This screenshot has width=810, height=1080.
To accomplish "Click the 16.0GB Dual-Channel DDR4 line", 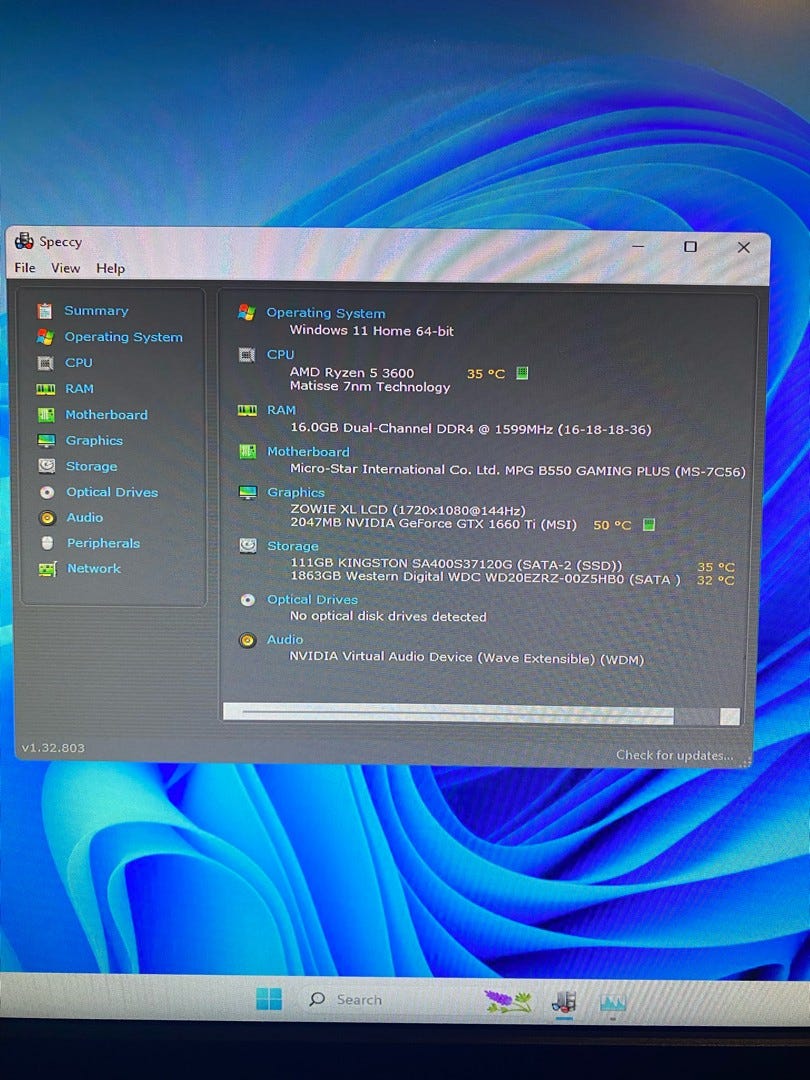I will point(470,428).
